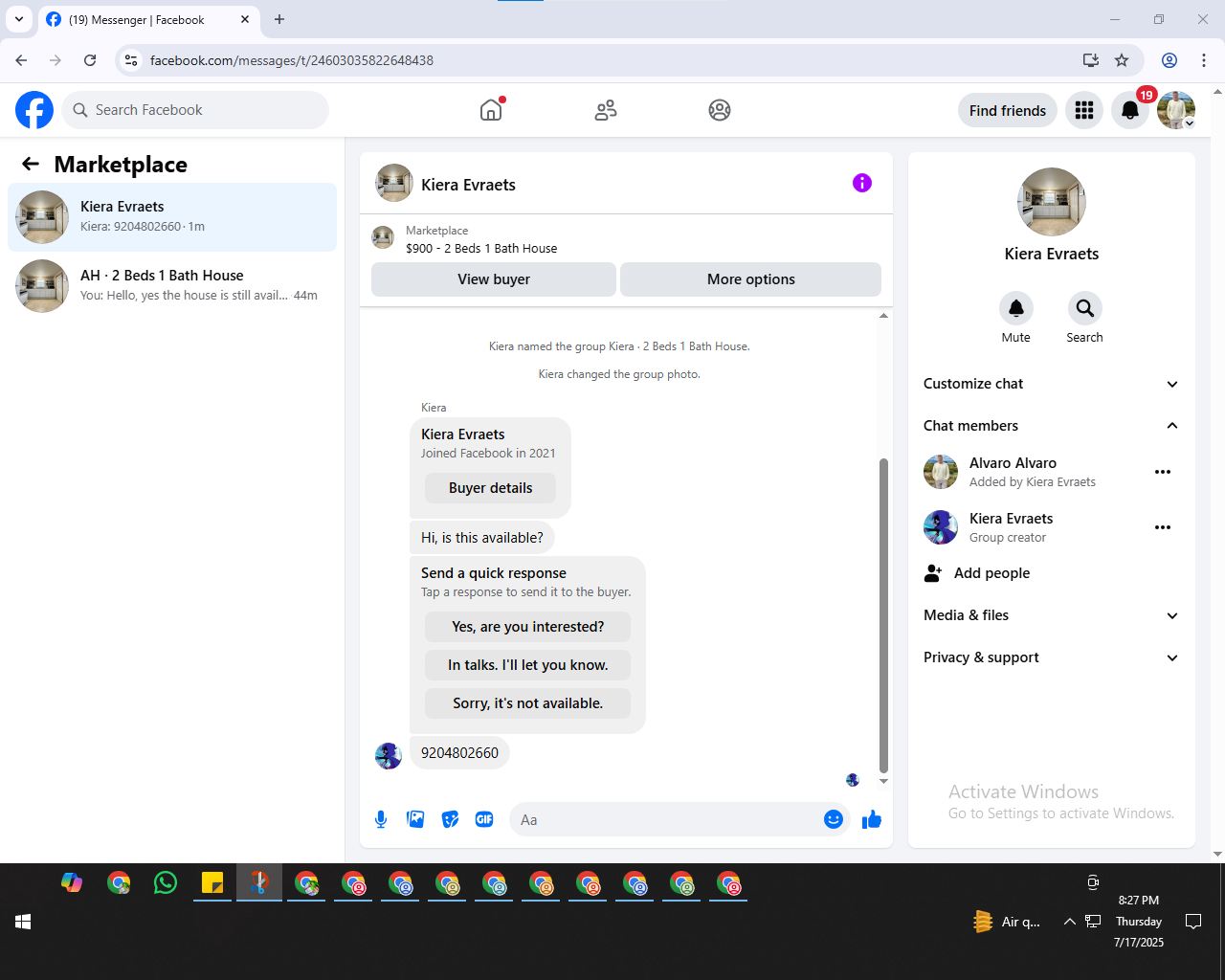
Task: Click the chat conversation scrollbar thumb
Action: 883,615
